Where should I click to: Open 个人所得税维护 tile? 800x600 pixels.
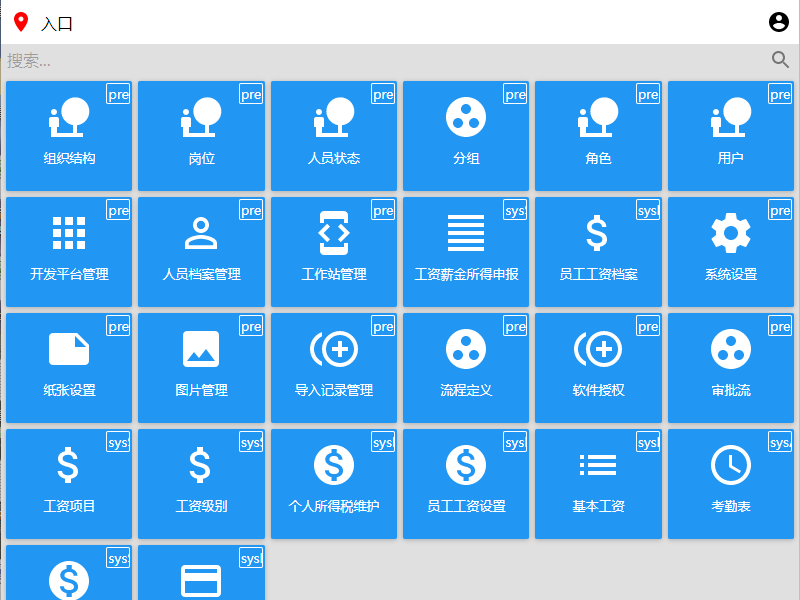(334, 484)
